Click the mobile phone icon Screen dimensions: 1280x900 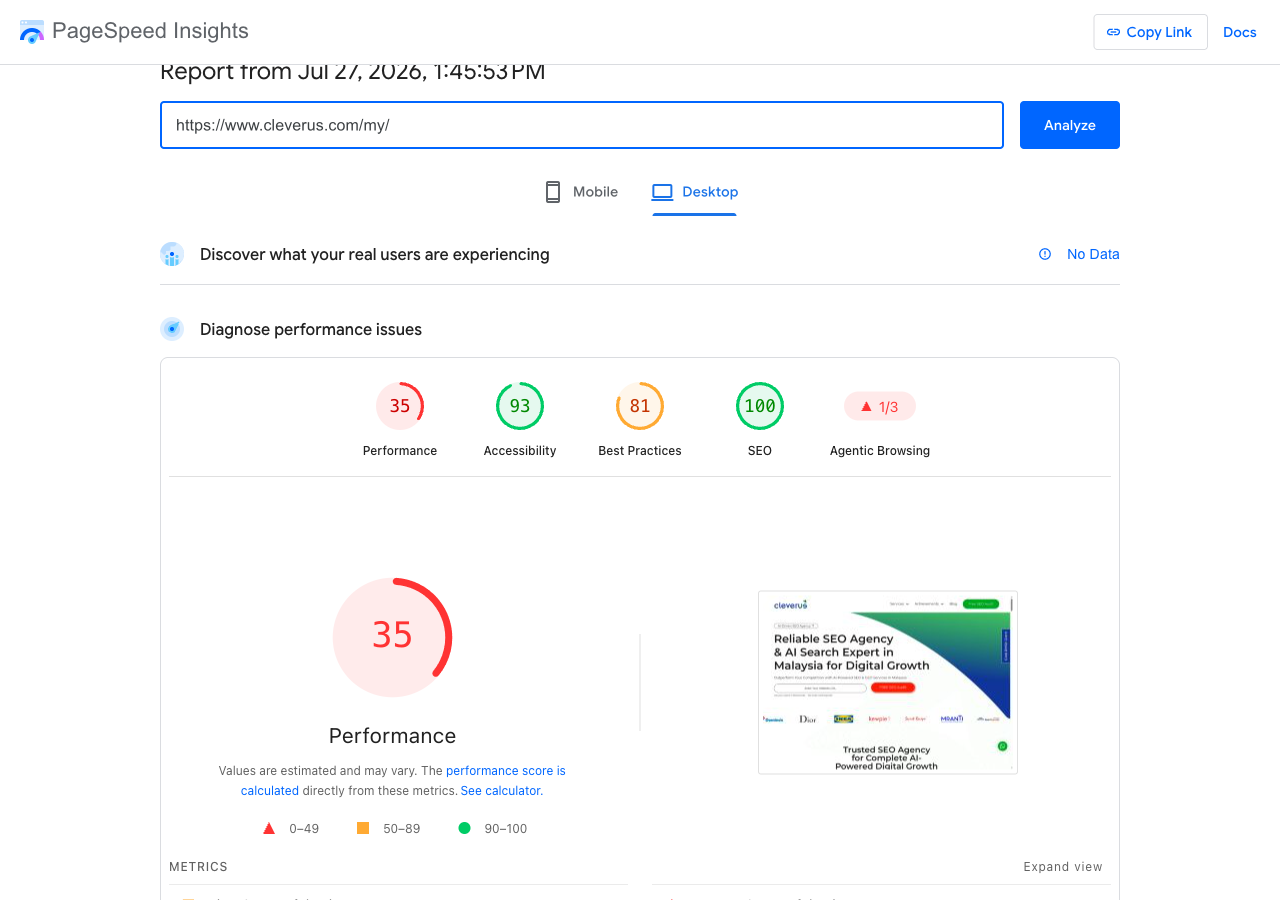[x=553, y=192]
